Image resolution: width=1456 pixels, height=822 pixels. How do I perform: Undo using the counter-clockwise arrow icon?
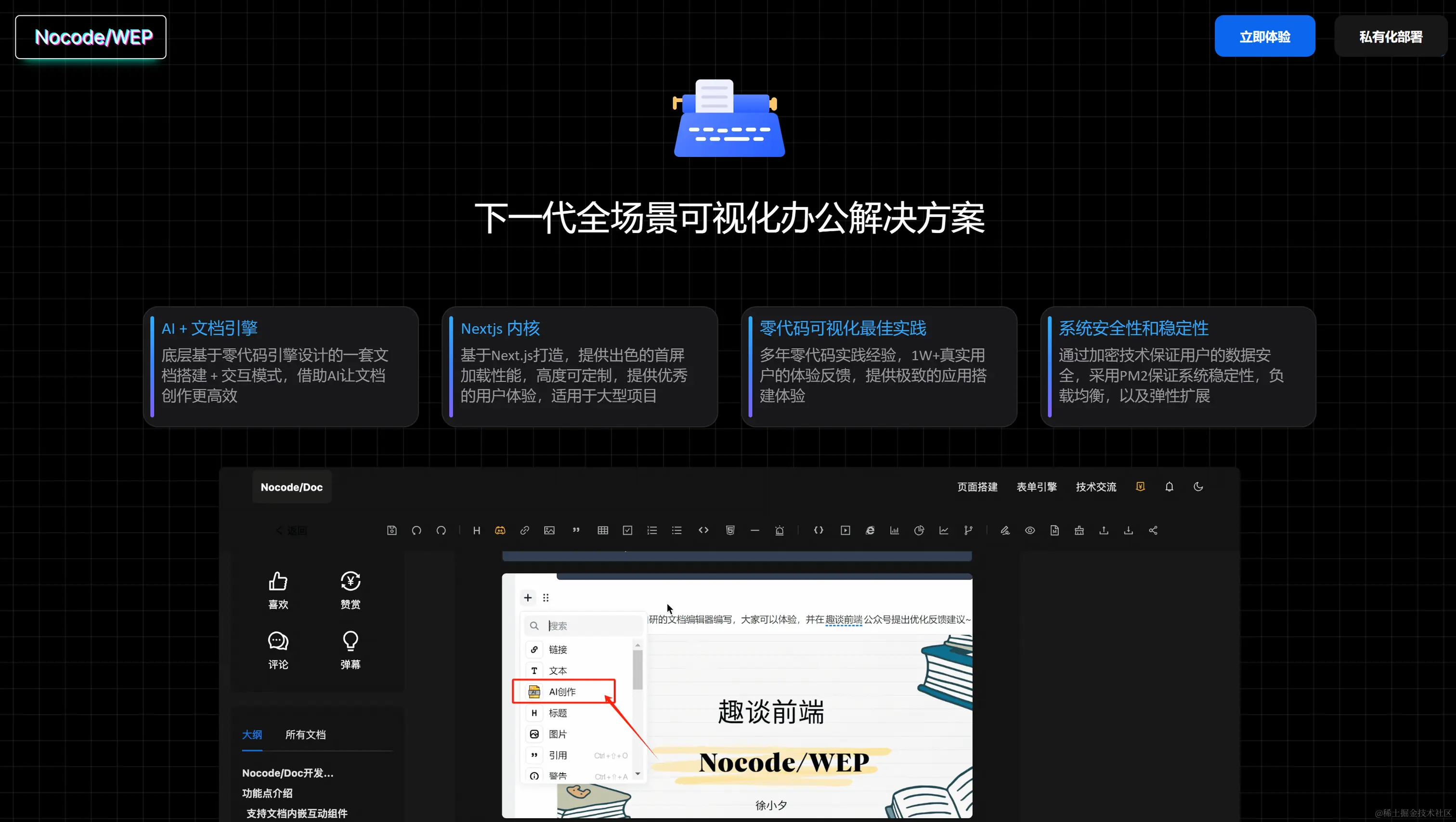[416, 530]
